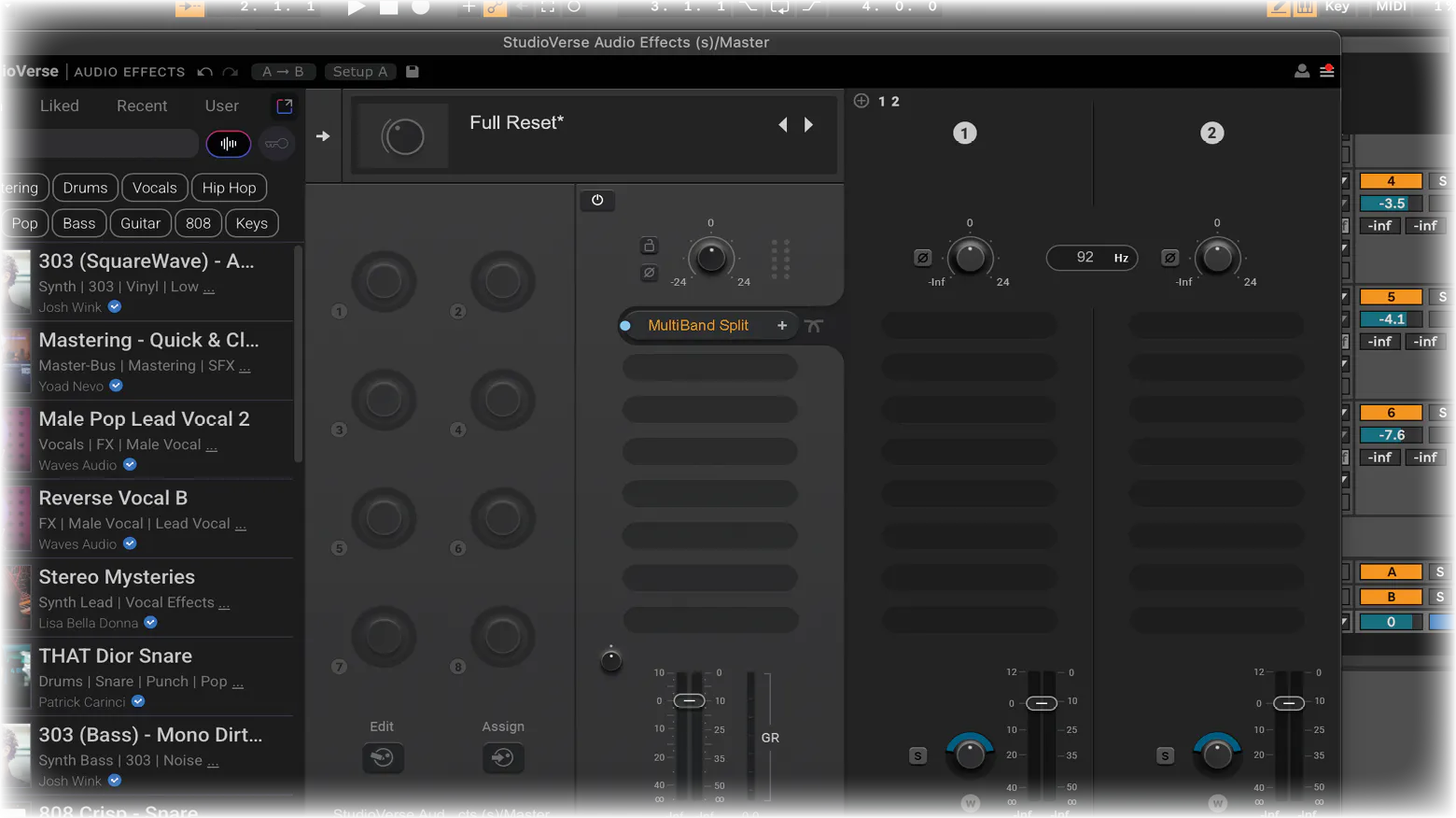Solo band 1 with its S button
Viewport: 1456px width, 818px height.
click(917, 755)
